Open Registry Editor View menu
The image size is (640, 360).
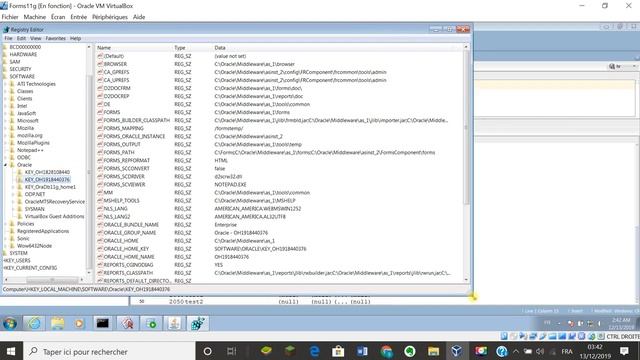coord(36,38)
